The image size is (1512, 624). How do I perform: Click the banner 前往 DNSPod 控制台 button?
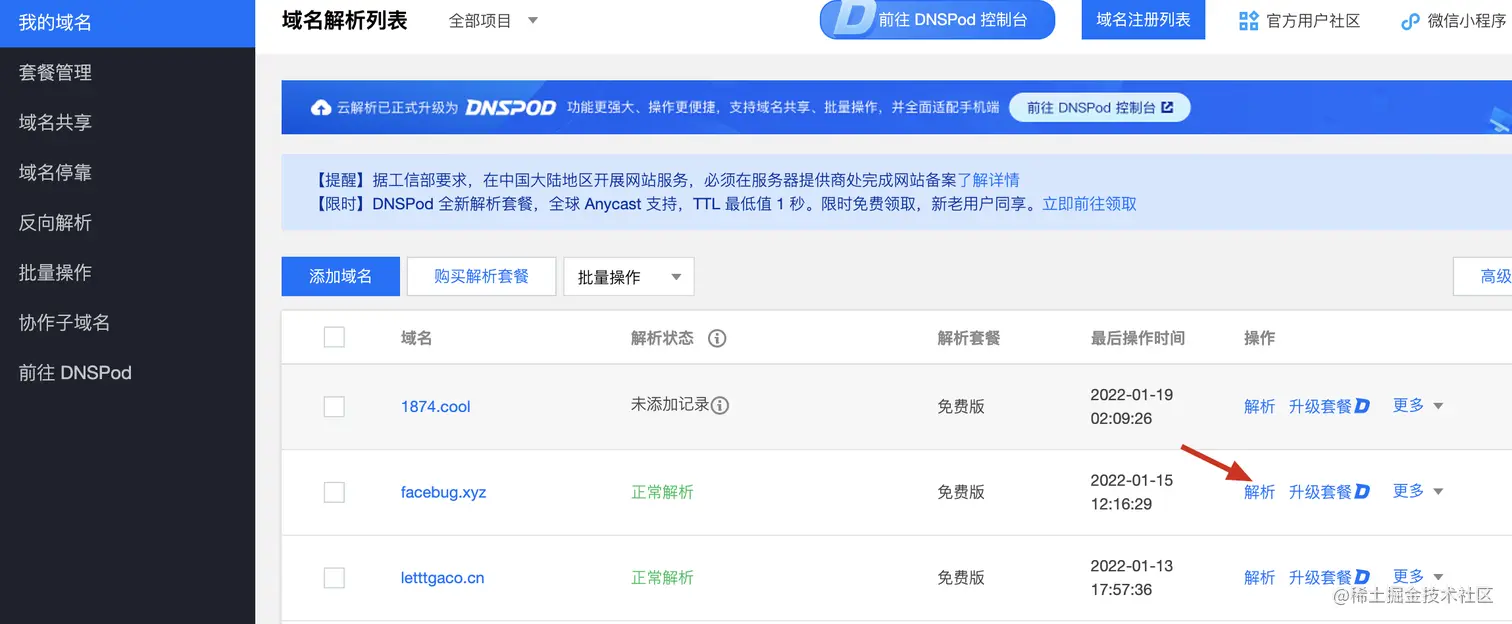[x=1100, y=108]
